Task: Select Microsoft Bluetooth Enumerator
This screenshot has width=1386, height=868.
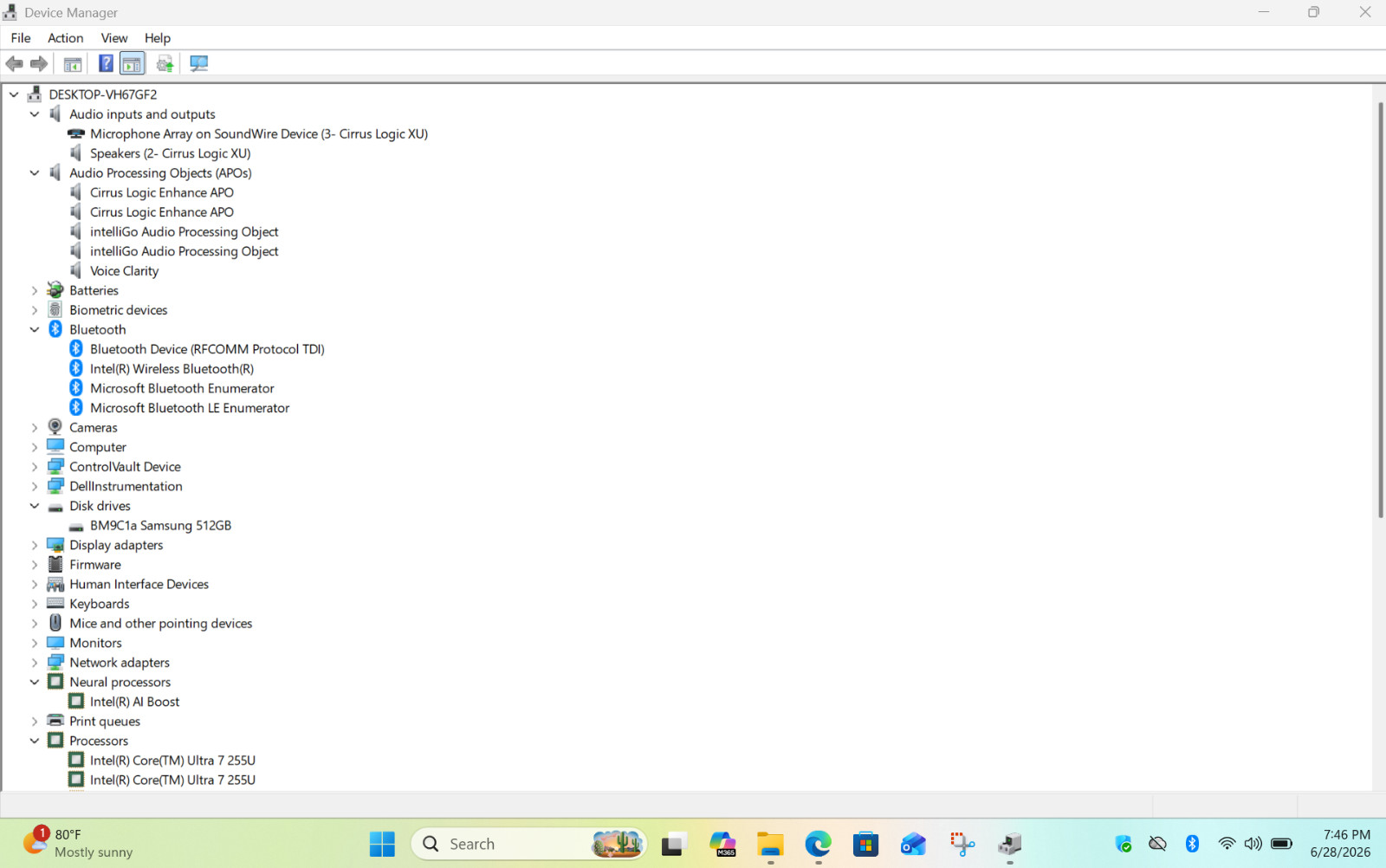Action: click(x=182, y=388)
